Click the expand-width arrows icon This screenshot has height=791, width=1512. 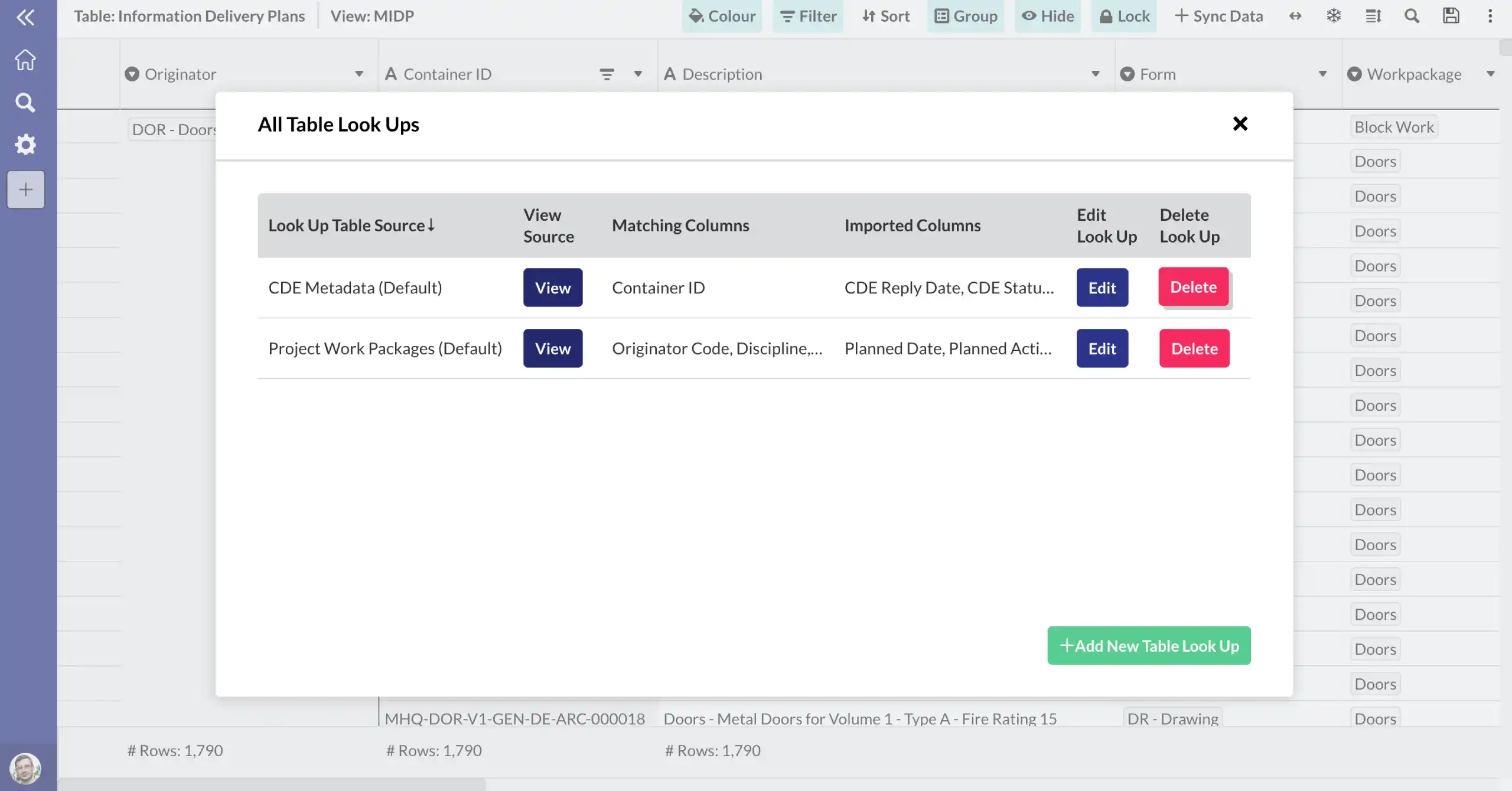1295,16
